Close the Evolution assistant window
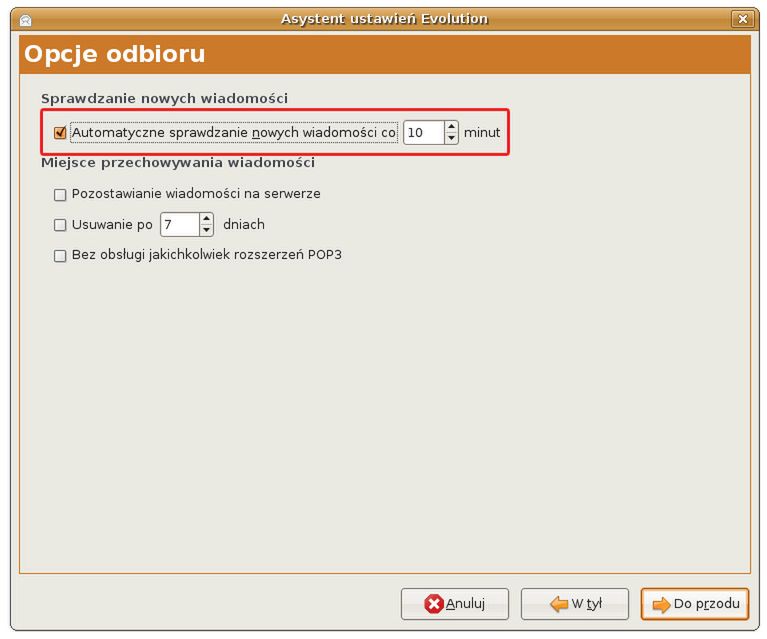 pyautogui.click(x=743, y=19)
